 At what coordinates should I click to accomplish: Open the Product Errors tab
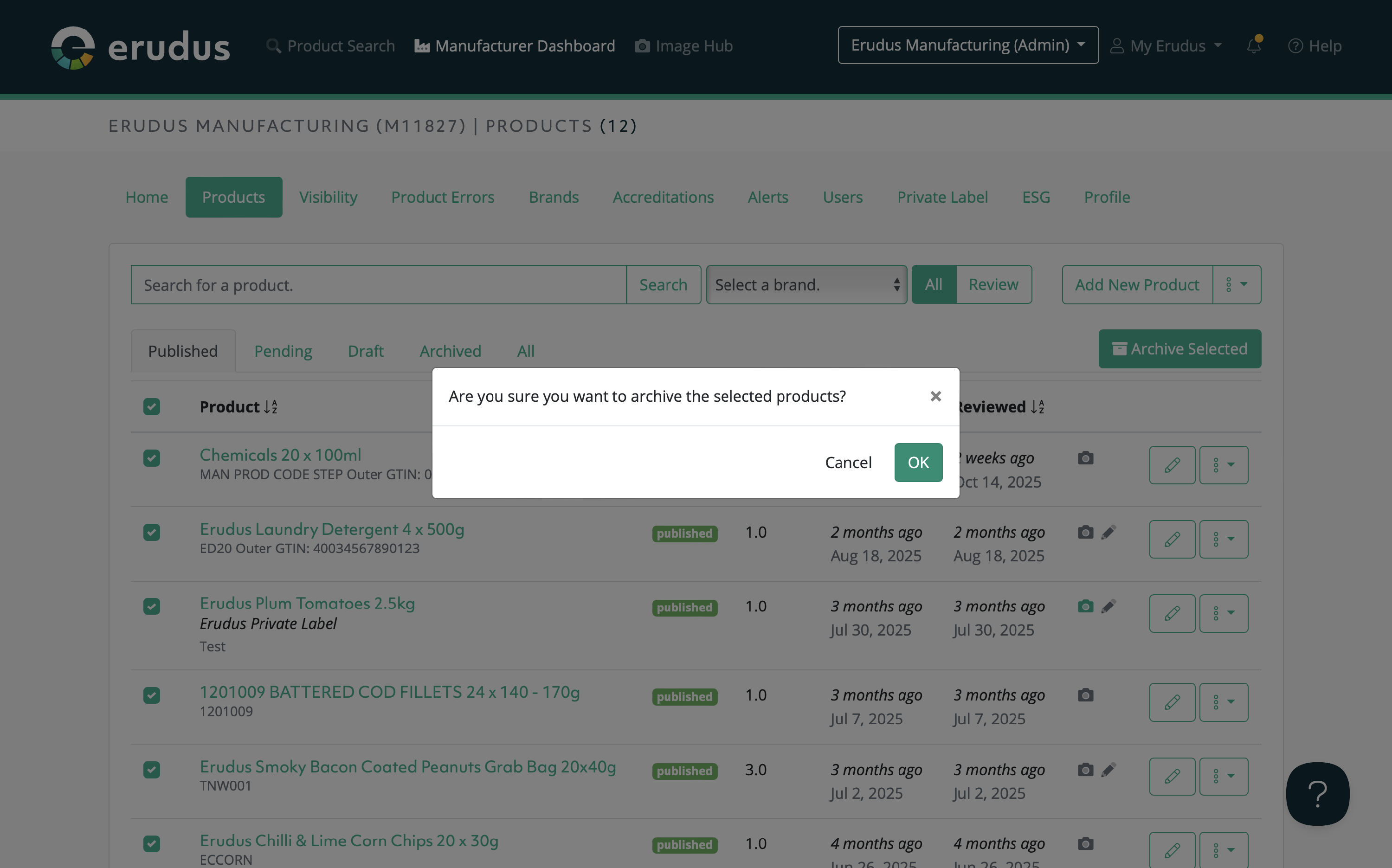click(x=443, y=197)
